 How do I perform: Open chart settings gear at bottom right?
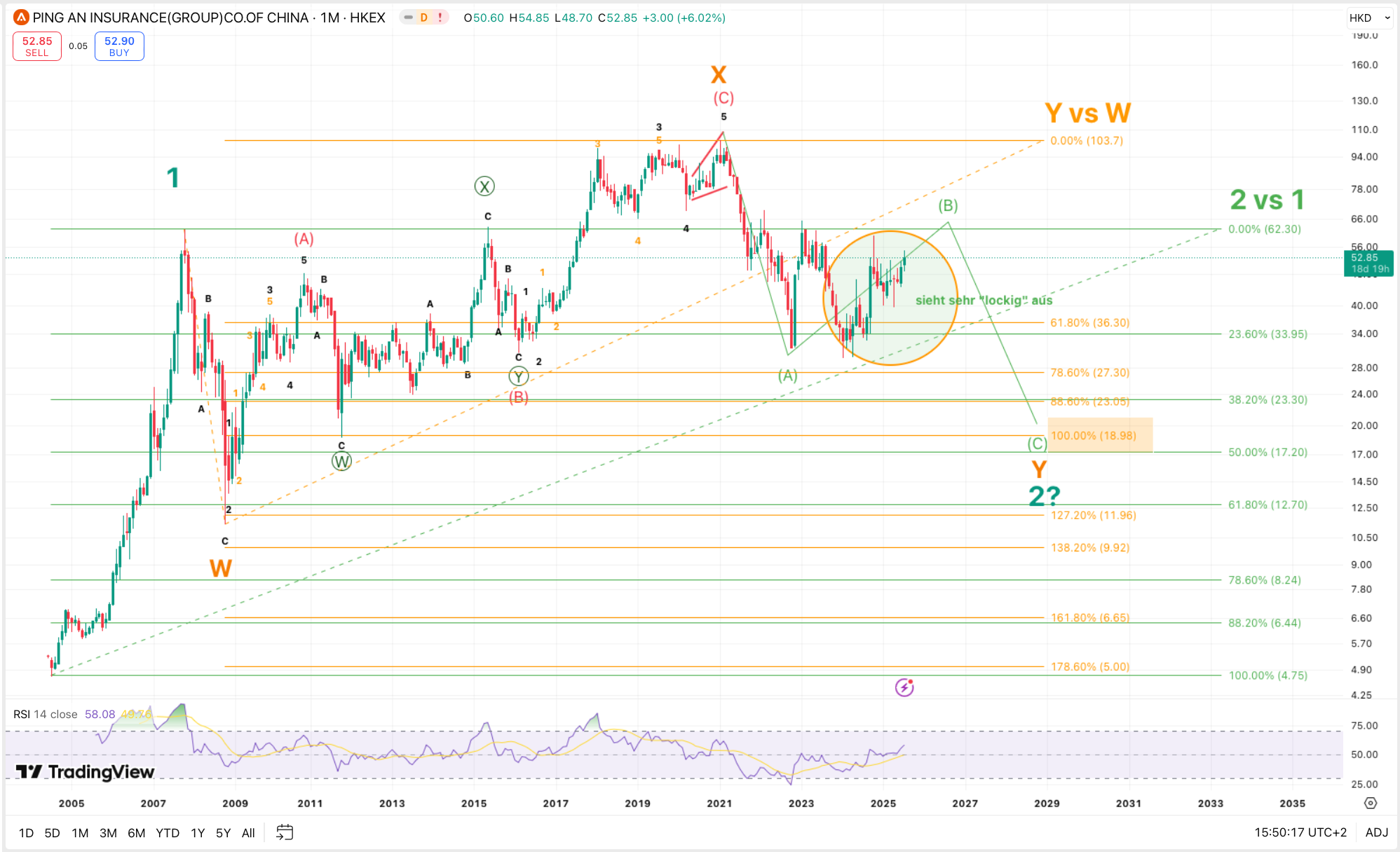(1371, 803)
